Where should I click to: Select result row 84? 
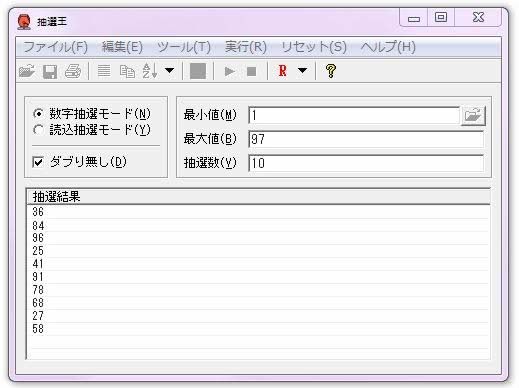pyautogui.click(x=258, y=225)
